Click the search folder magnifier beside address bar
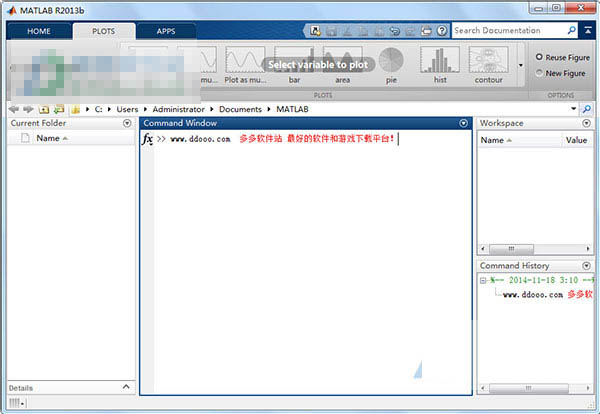600x414 pixels. pos(587,109)
